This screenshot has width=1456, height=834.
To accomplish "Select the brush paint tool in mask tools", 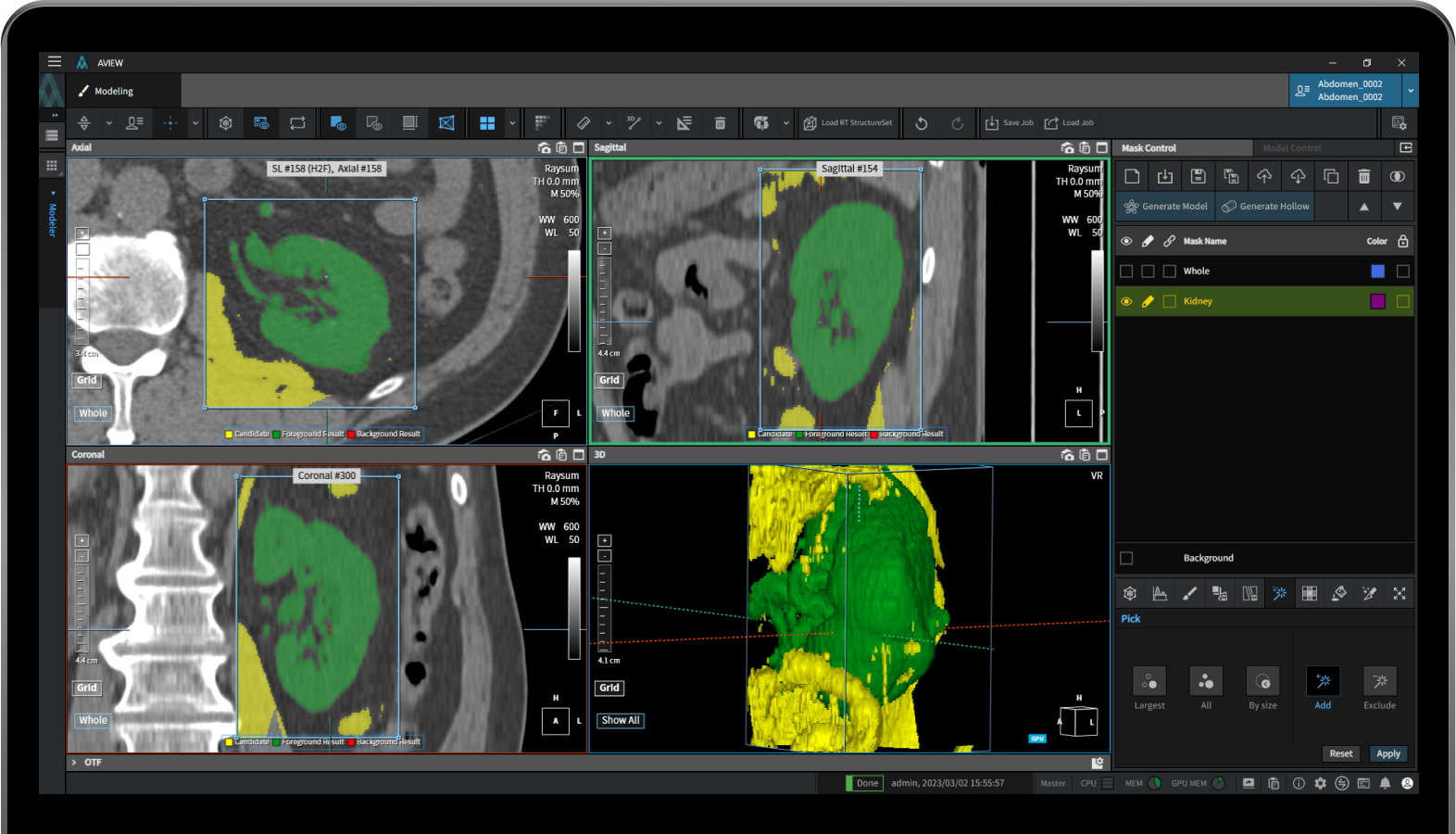I will (x=1189, y=593).
